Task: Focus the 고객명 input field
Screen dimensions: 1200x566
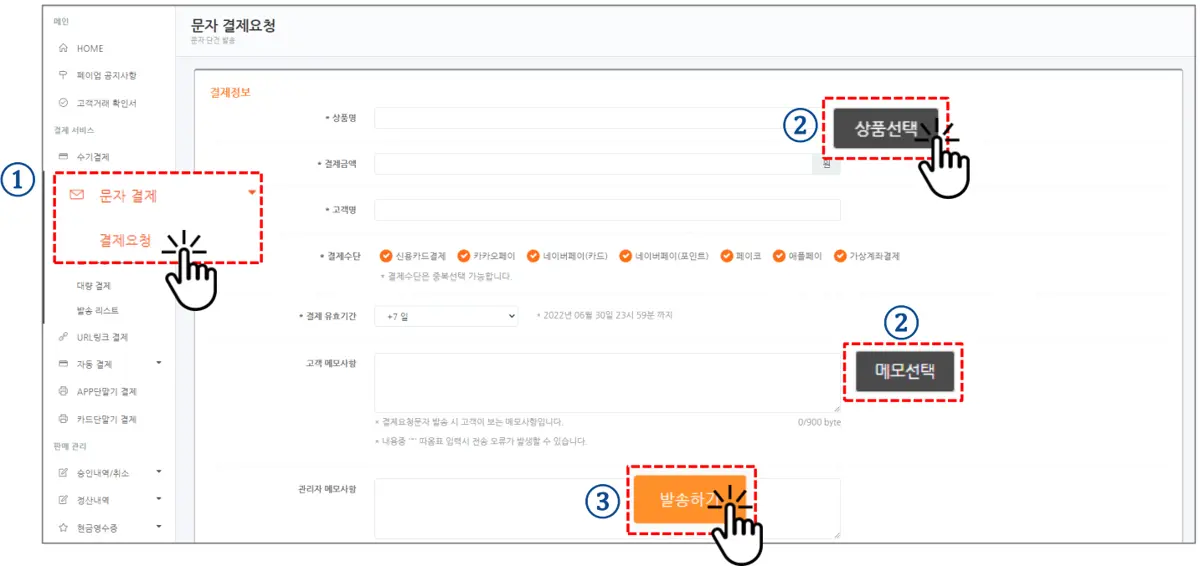Action: tap(607, 210)
